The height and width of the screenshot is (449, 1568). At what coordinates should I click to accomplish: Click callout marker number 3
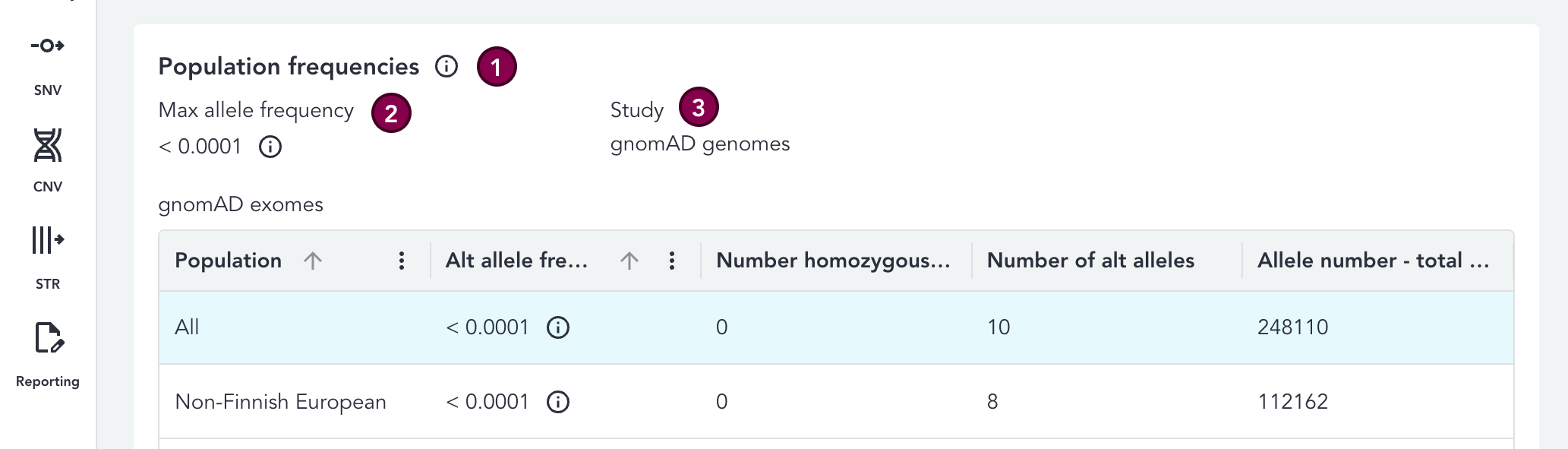tap(699, 107)
